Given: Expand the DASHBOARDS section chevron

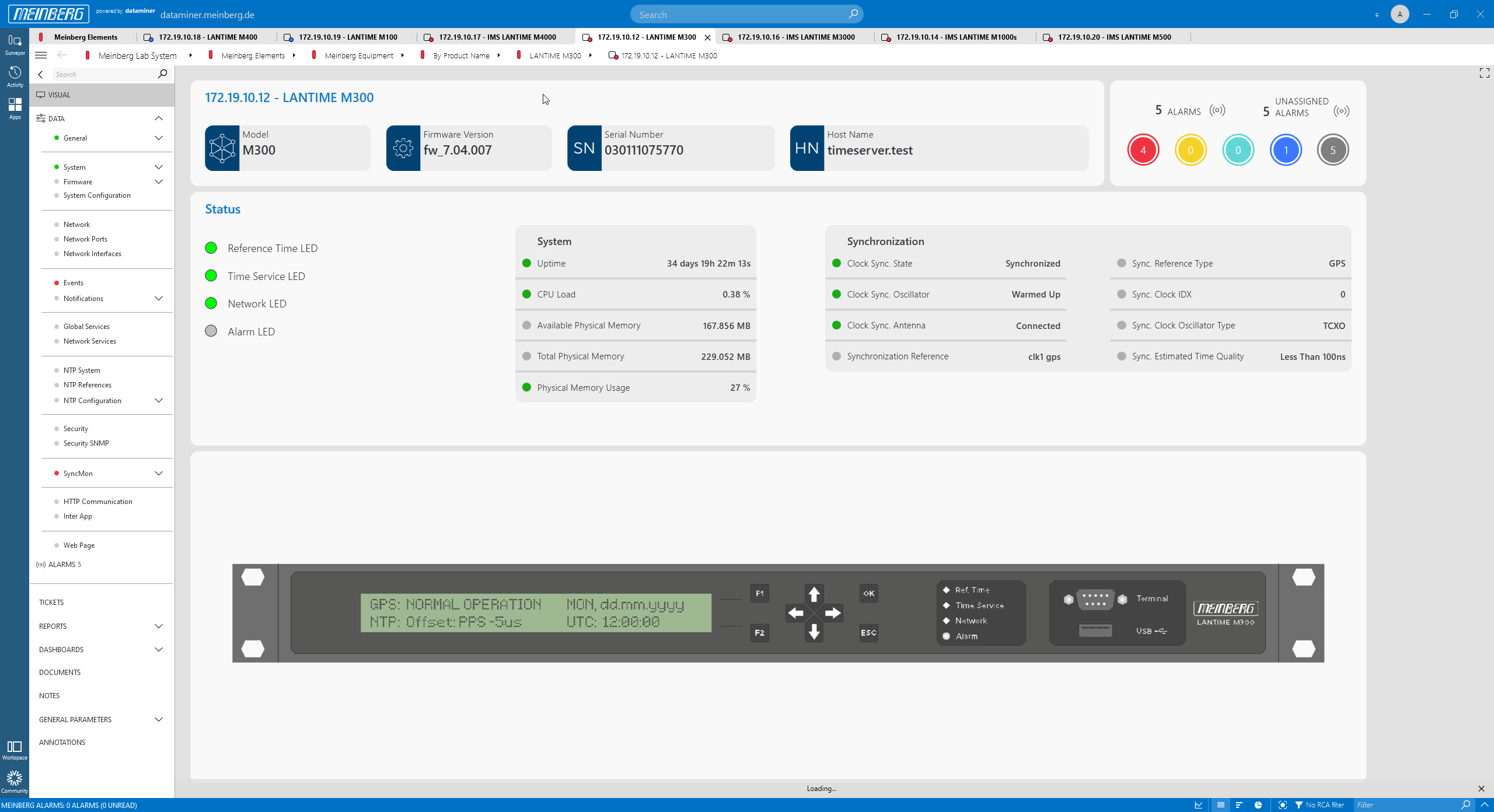Looking at the screenshot, I should (x=158, y=650).
